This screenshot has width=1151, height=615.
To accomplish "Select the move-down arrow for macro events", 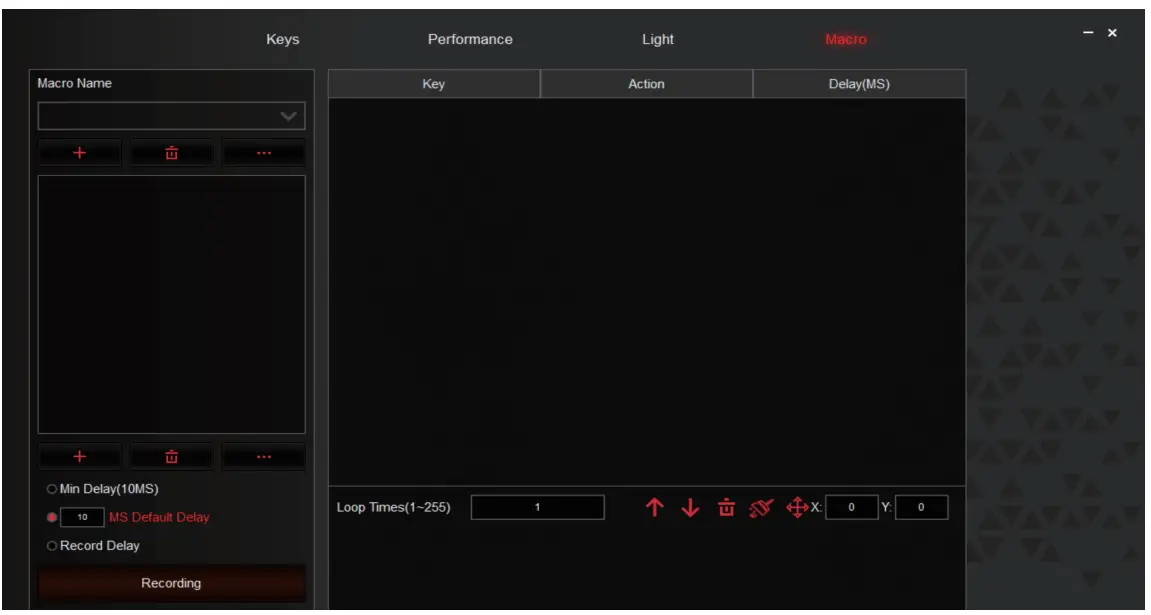I will tap(690, 508).
